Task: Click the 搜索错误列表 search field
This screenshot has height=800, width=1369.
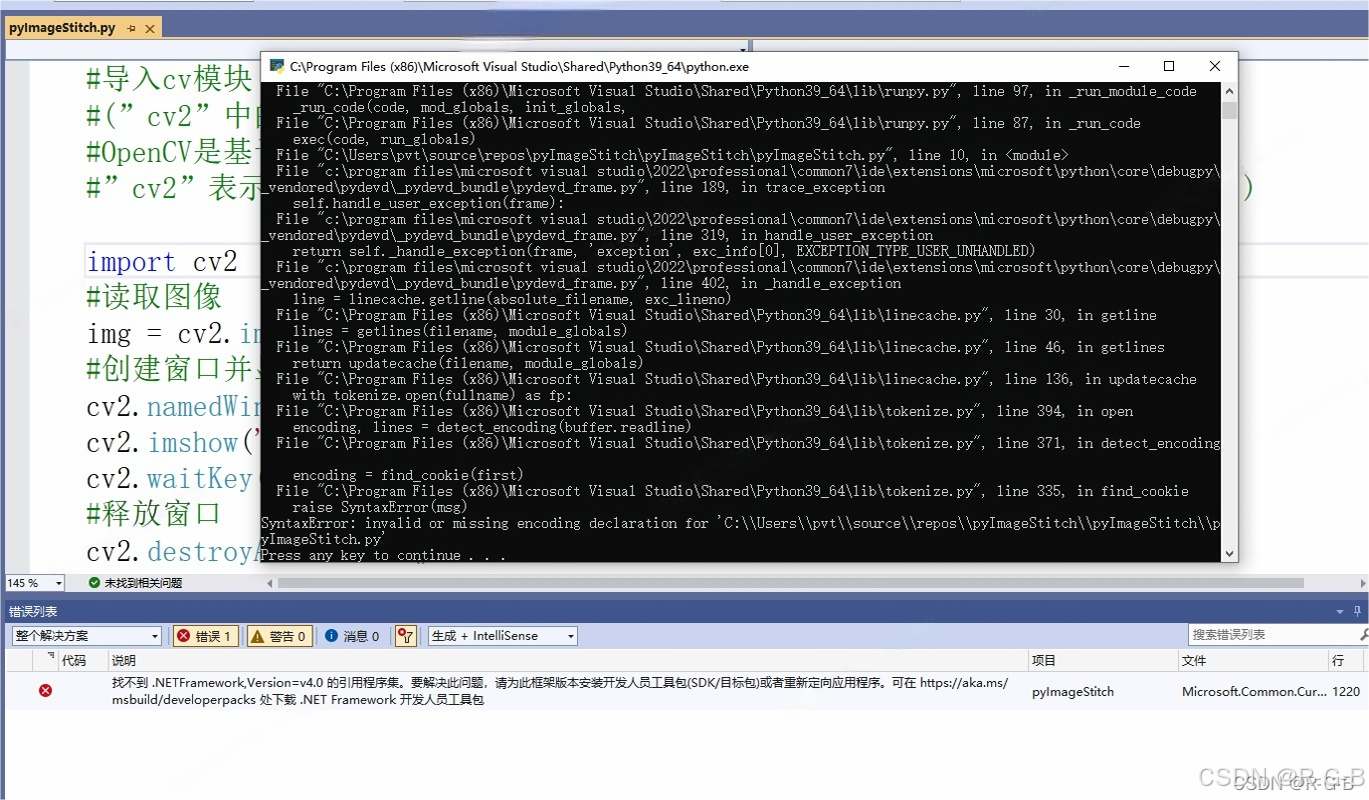Action: click(x=1270, y=635)
